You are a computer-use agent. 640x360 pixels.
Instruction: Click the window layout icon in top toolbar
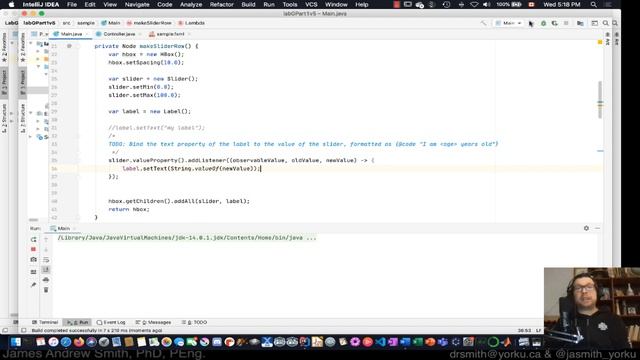click(x=595, y=23)
